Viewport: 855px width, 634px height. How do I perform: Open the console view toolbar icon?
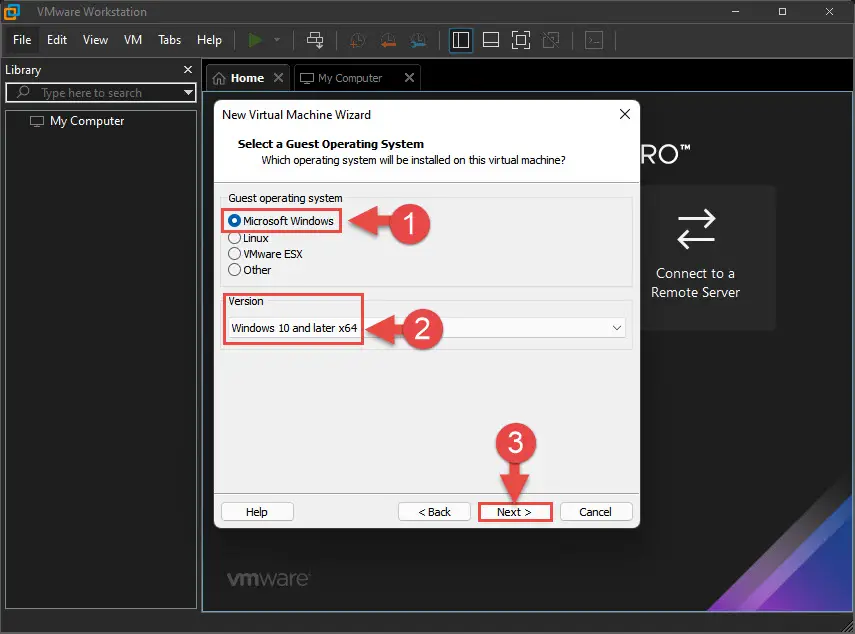594,40
